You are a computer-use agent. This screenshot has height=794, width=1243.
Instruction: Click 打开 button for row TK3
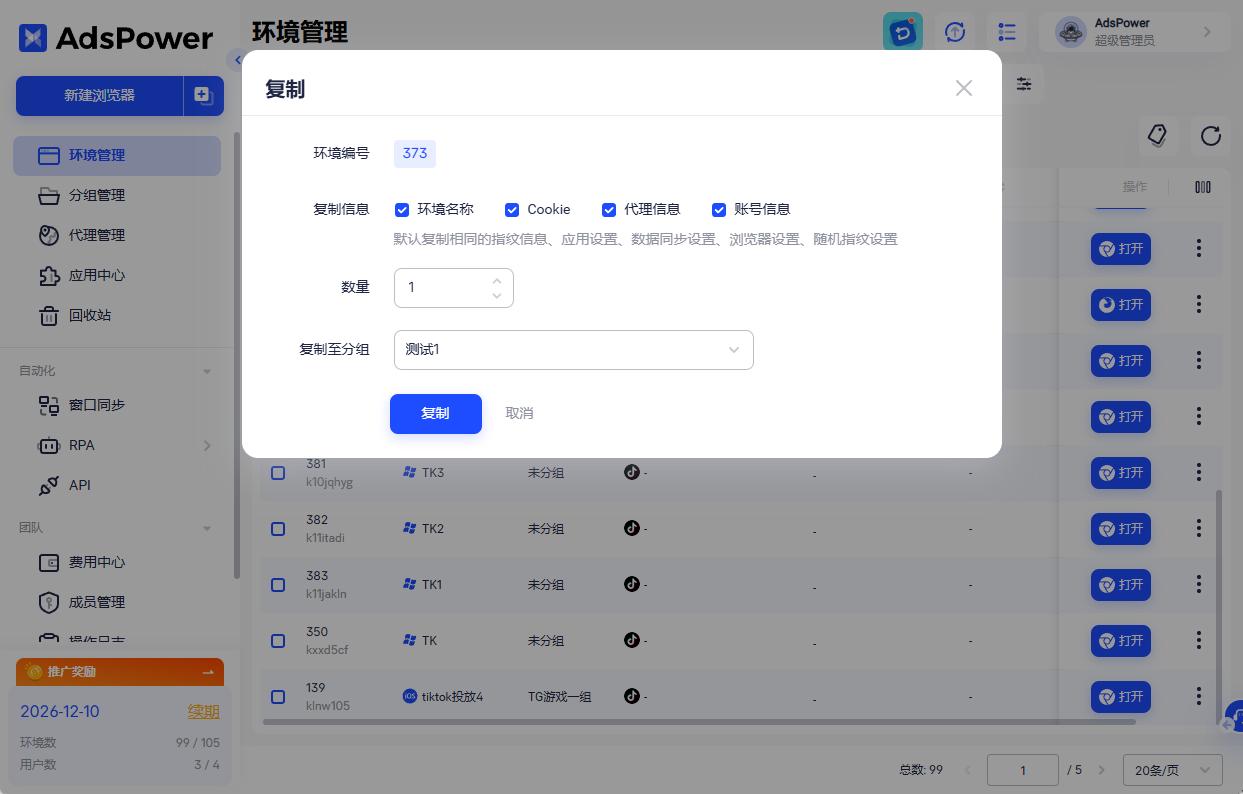[1121, 472]
